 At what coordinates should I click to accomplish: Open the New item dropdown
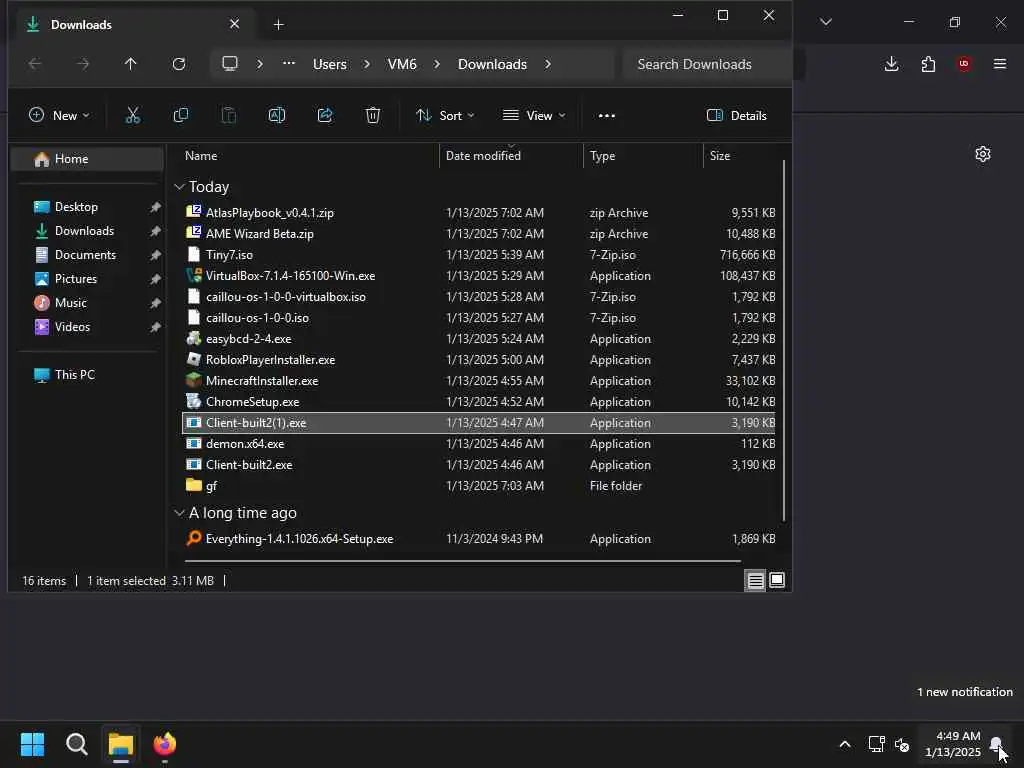pos(59,116)
